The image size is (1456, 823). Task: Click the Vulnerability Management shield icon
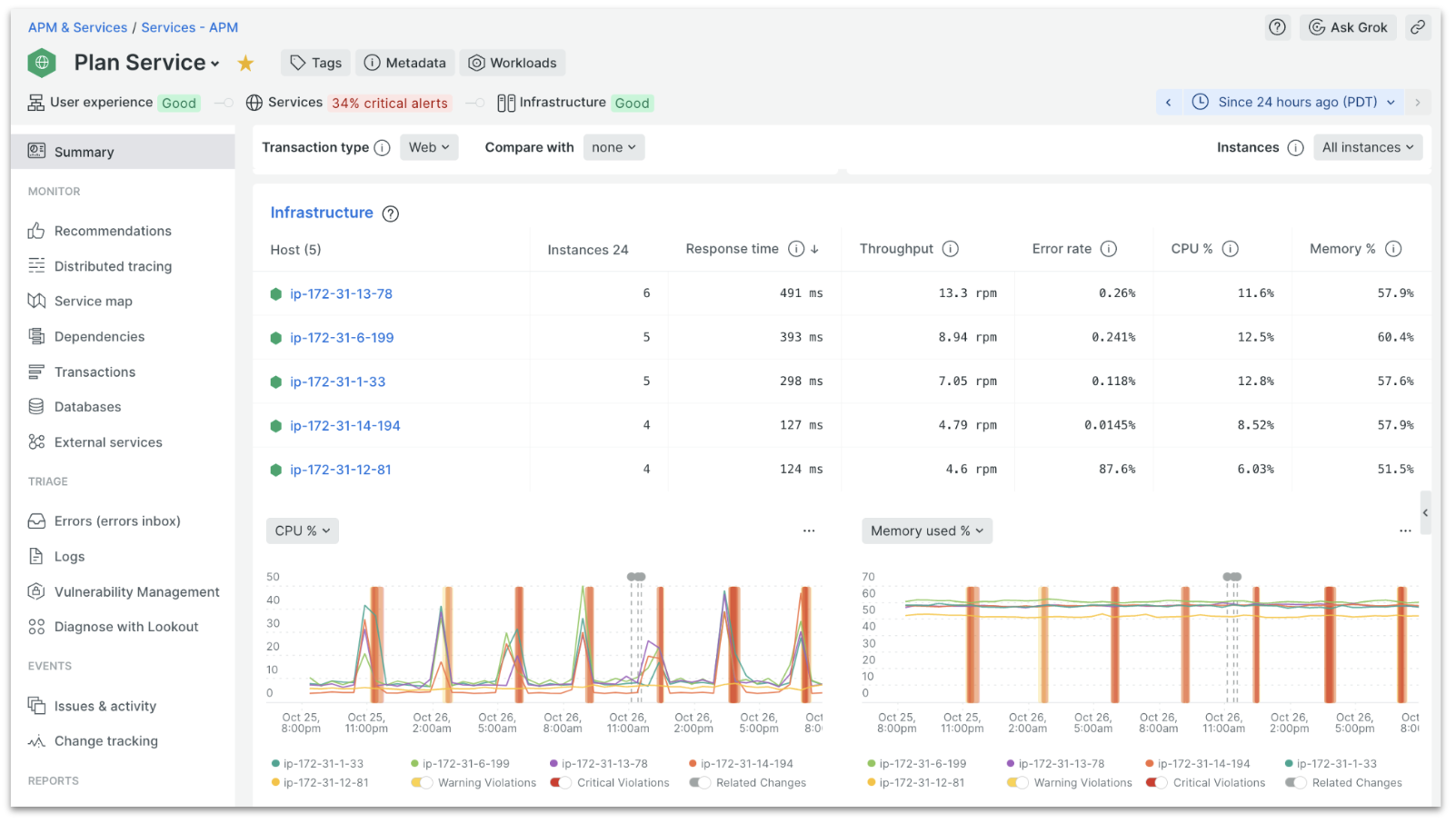pyautogui.click(x=36, y=591)
